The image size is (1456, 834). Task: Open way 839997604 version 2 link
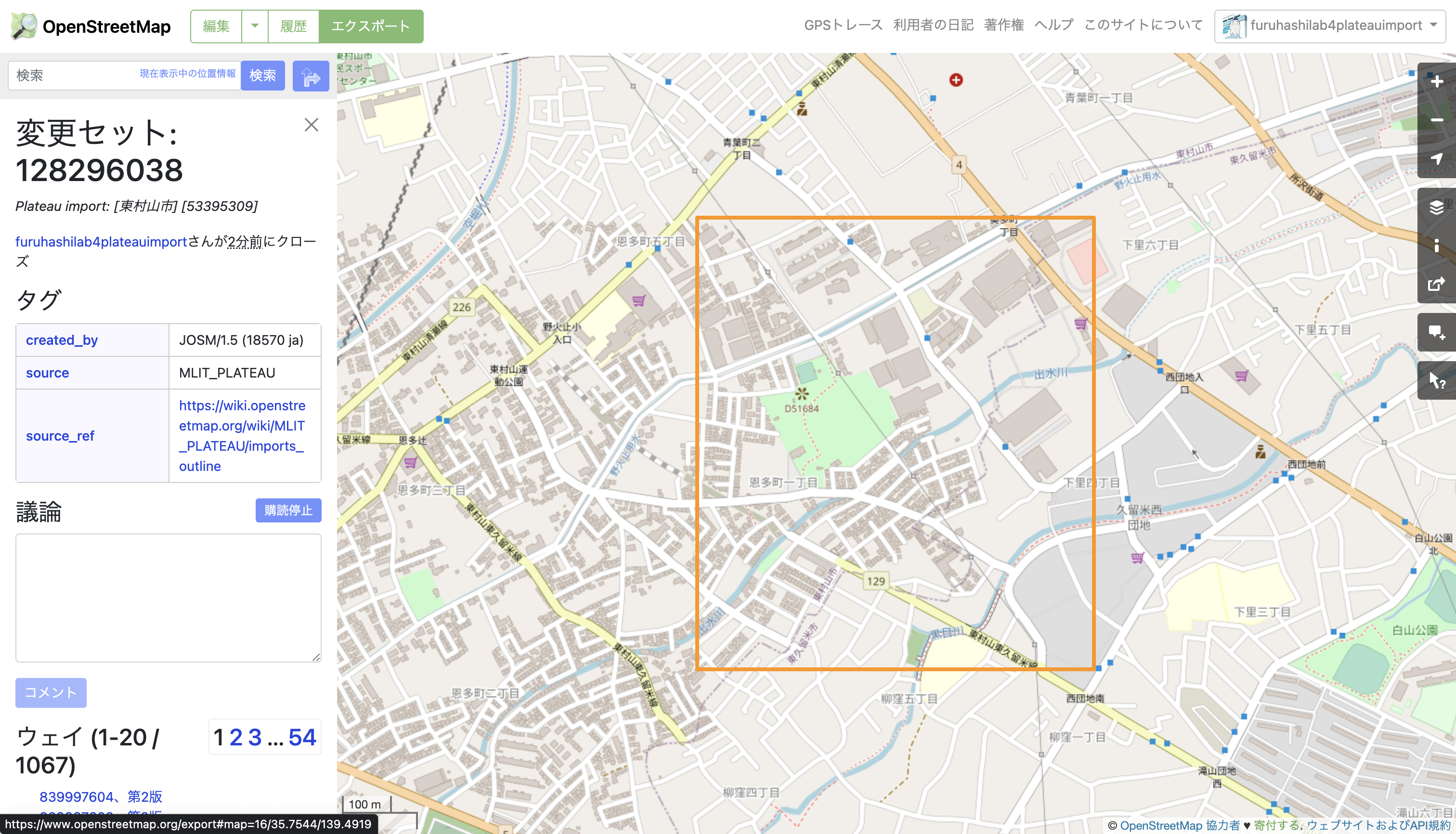click(101, 796)
